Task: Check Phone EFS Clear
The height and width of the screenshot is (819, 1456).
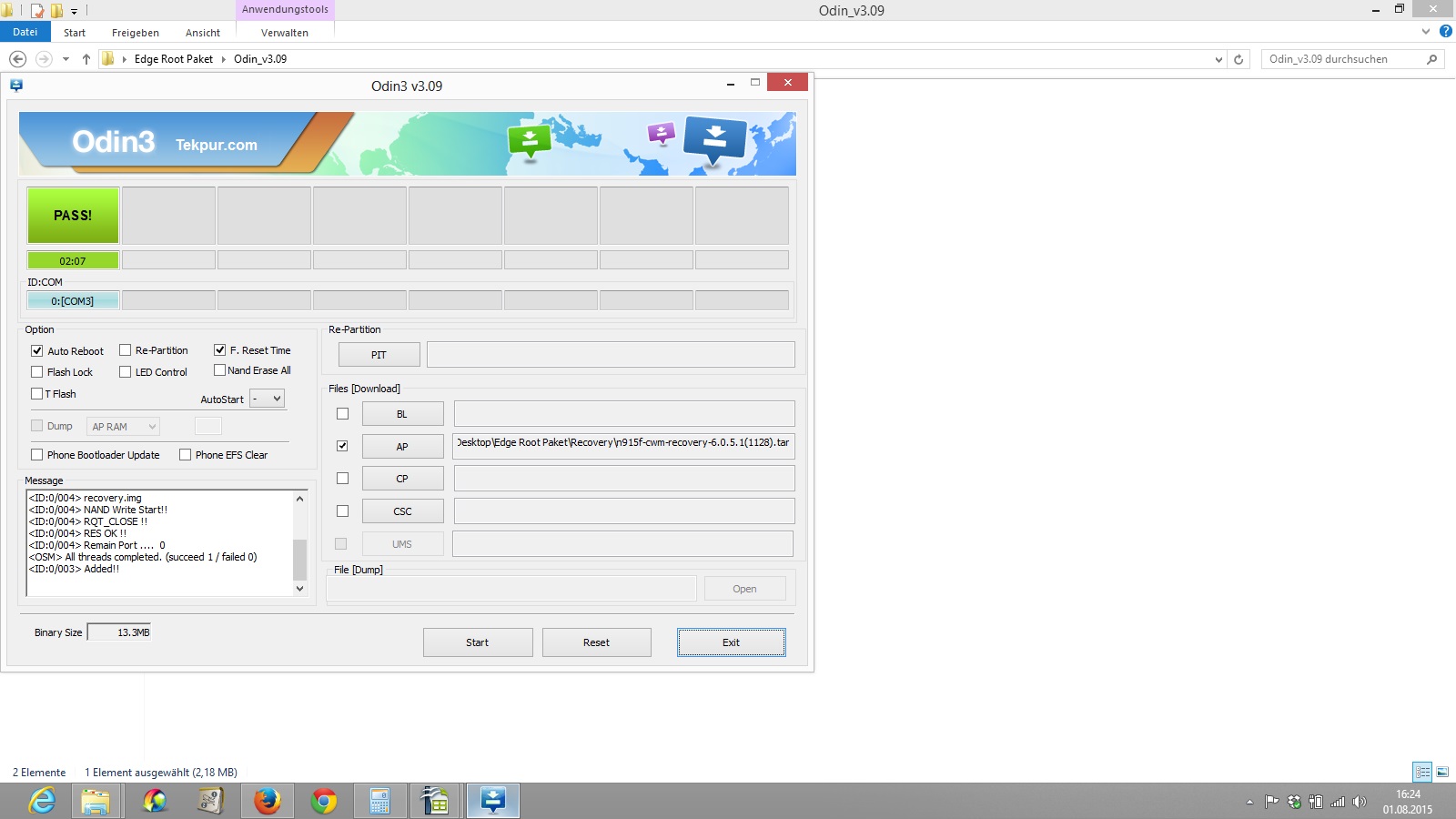Action: pos(186,454)
